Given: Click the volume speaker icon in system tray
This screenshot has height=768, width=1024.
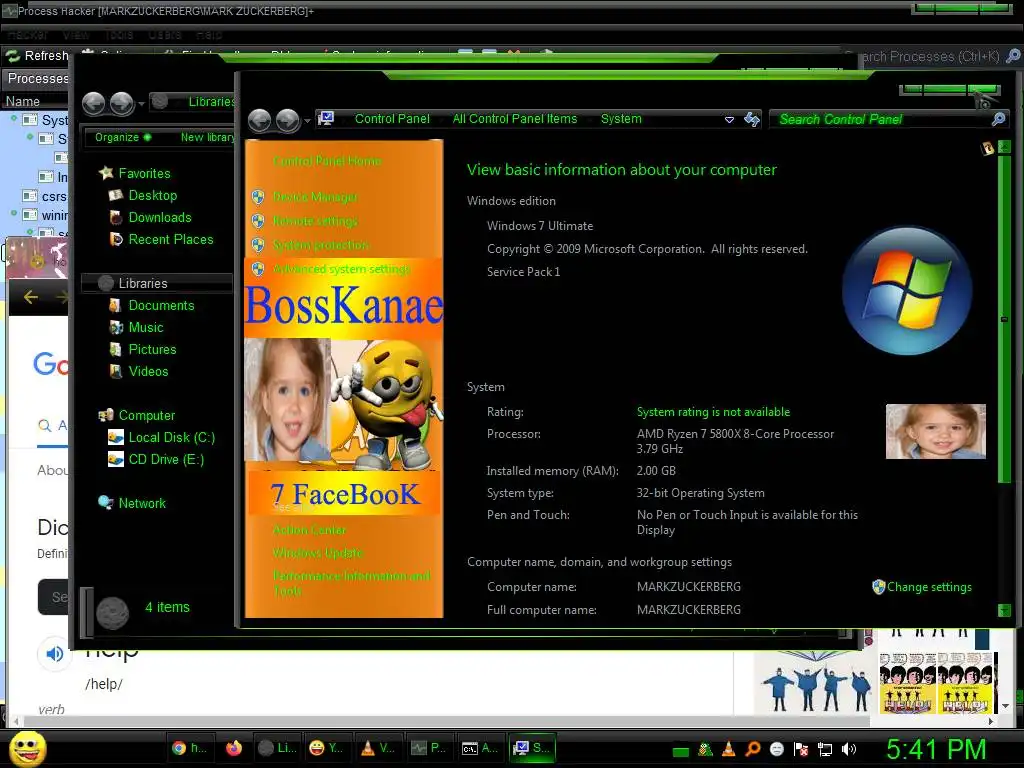Looking at the screenshot, I should point(849,749).
